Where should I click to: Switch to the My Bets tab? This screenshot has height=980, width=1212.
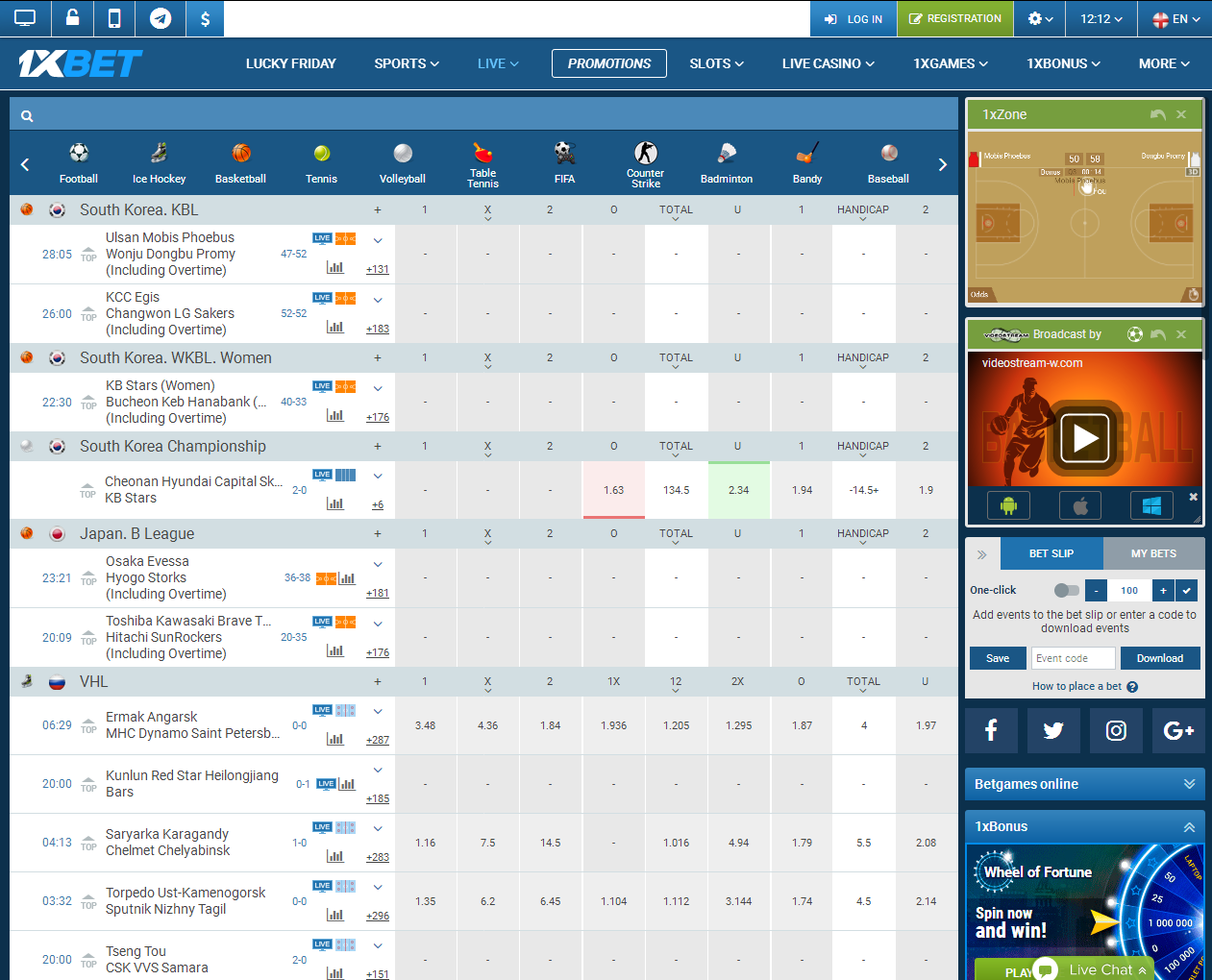1153,553
